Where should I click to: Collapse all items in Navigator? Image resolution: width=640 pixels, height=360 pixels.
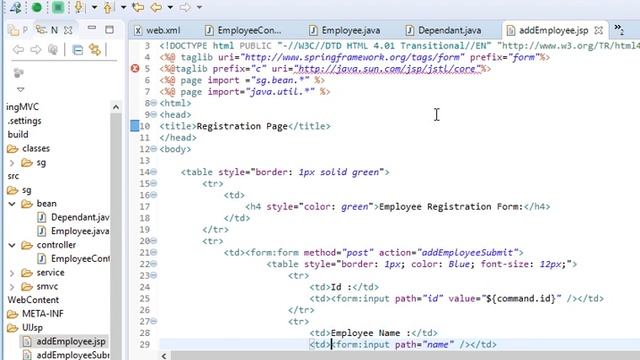coord(78,50)
